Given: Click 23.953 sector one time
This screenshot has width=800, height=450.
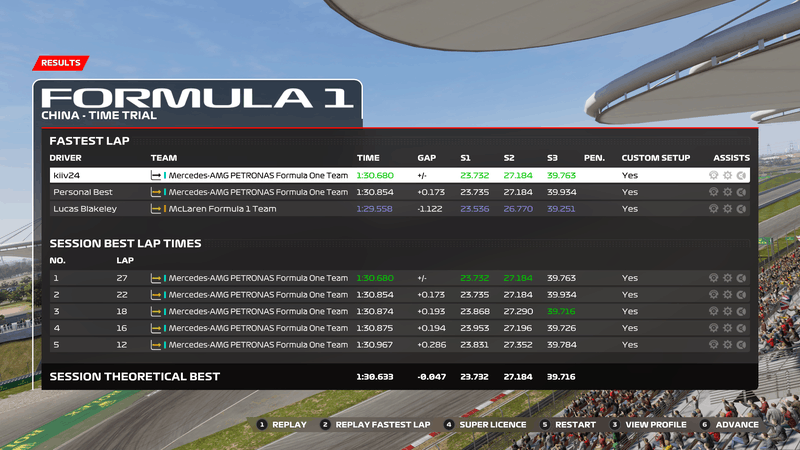Looking at the screenshot, I should [474, 328].
